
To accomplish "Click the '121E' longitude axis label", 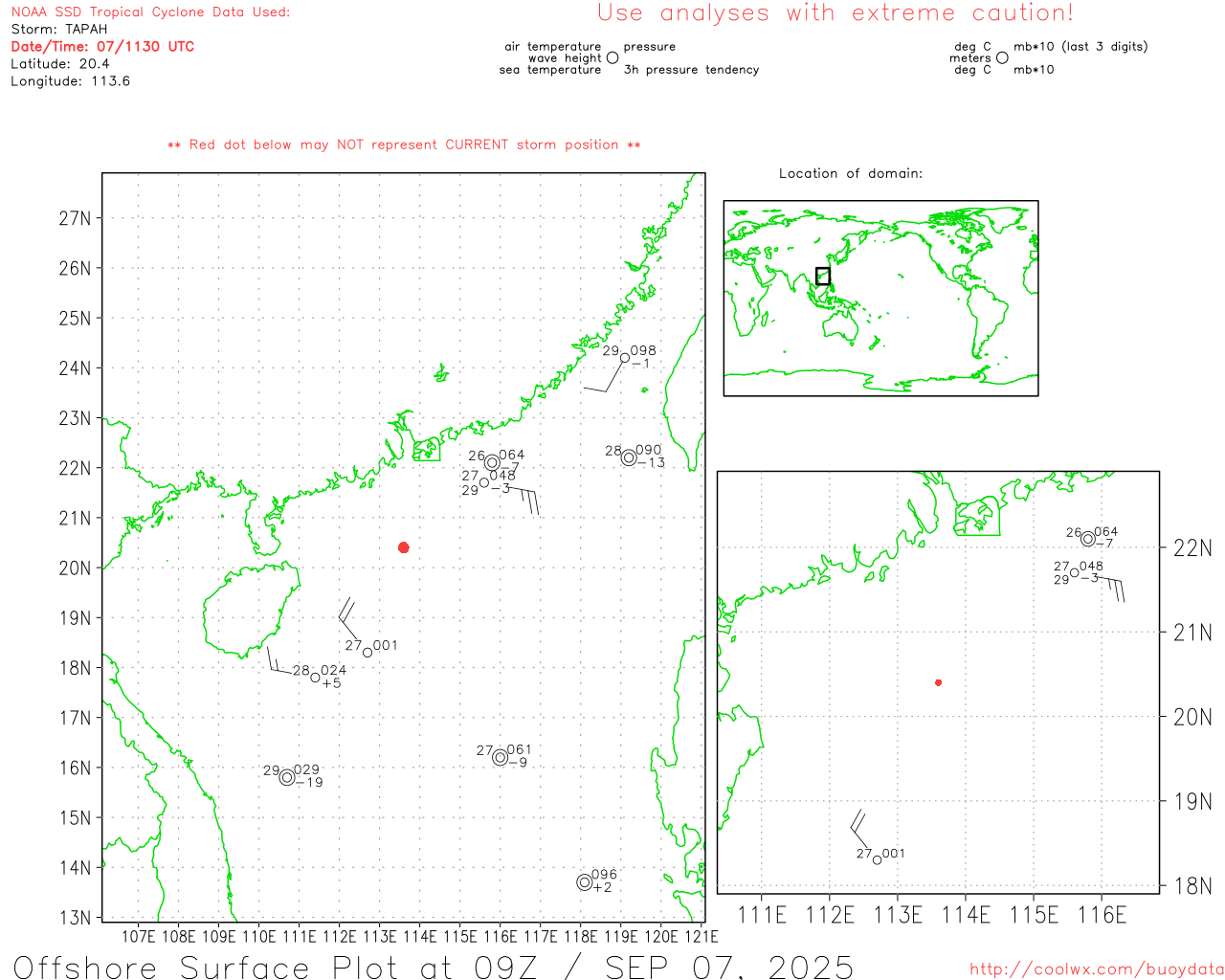I will (x=702, y=936).
